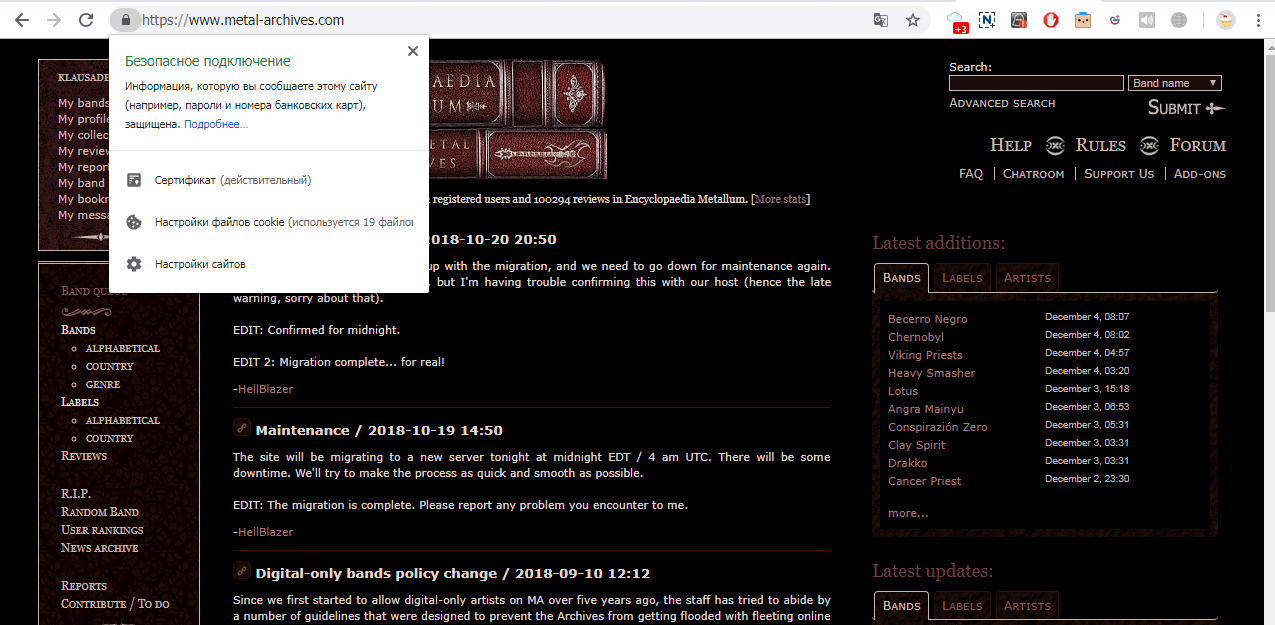This screenshot has height=625, width=1275.
Task: Click the red-blue G extension icon
Action: pos(1114,20)
